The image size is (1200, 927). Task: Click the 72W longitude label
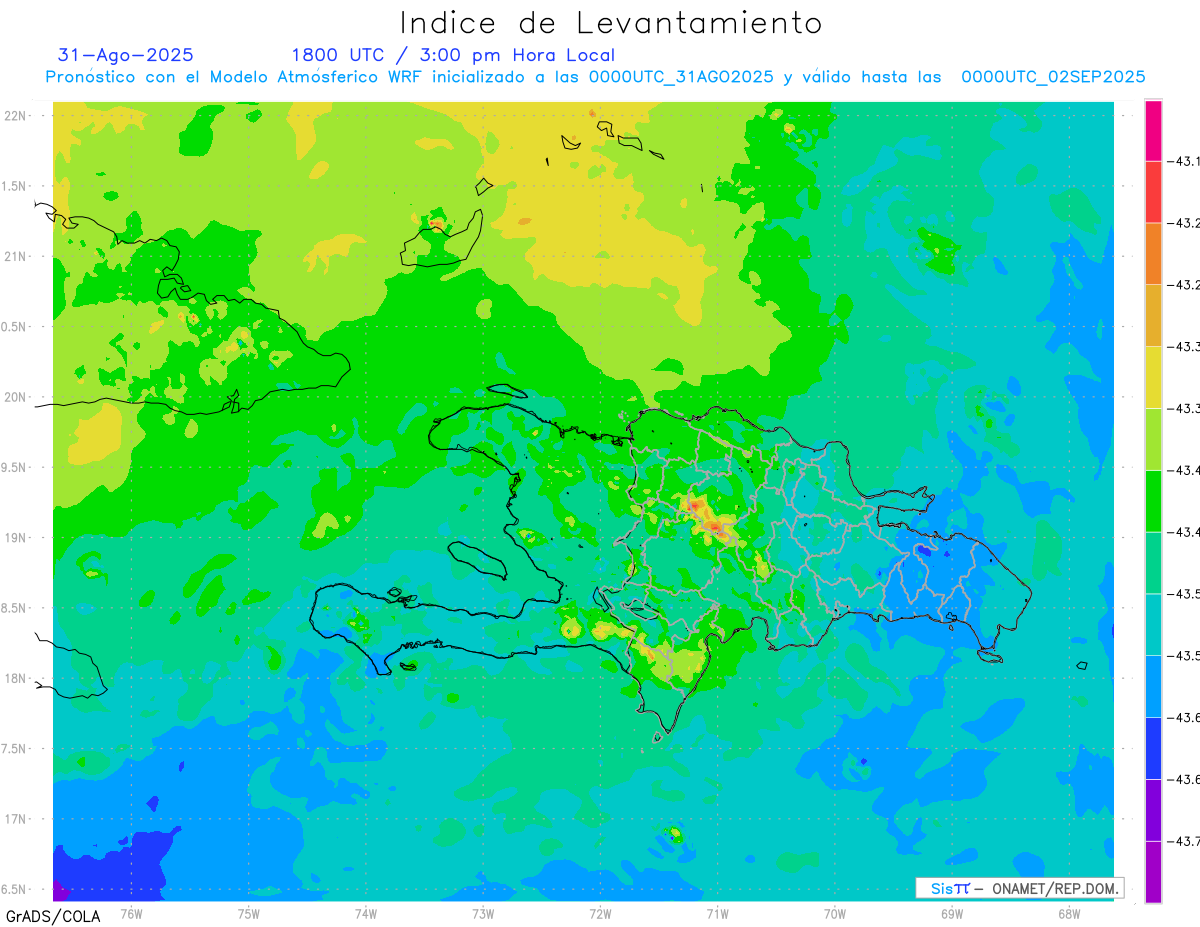pos(600,914)
